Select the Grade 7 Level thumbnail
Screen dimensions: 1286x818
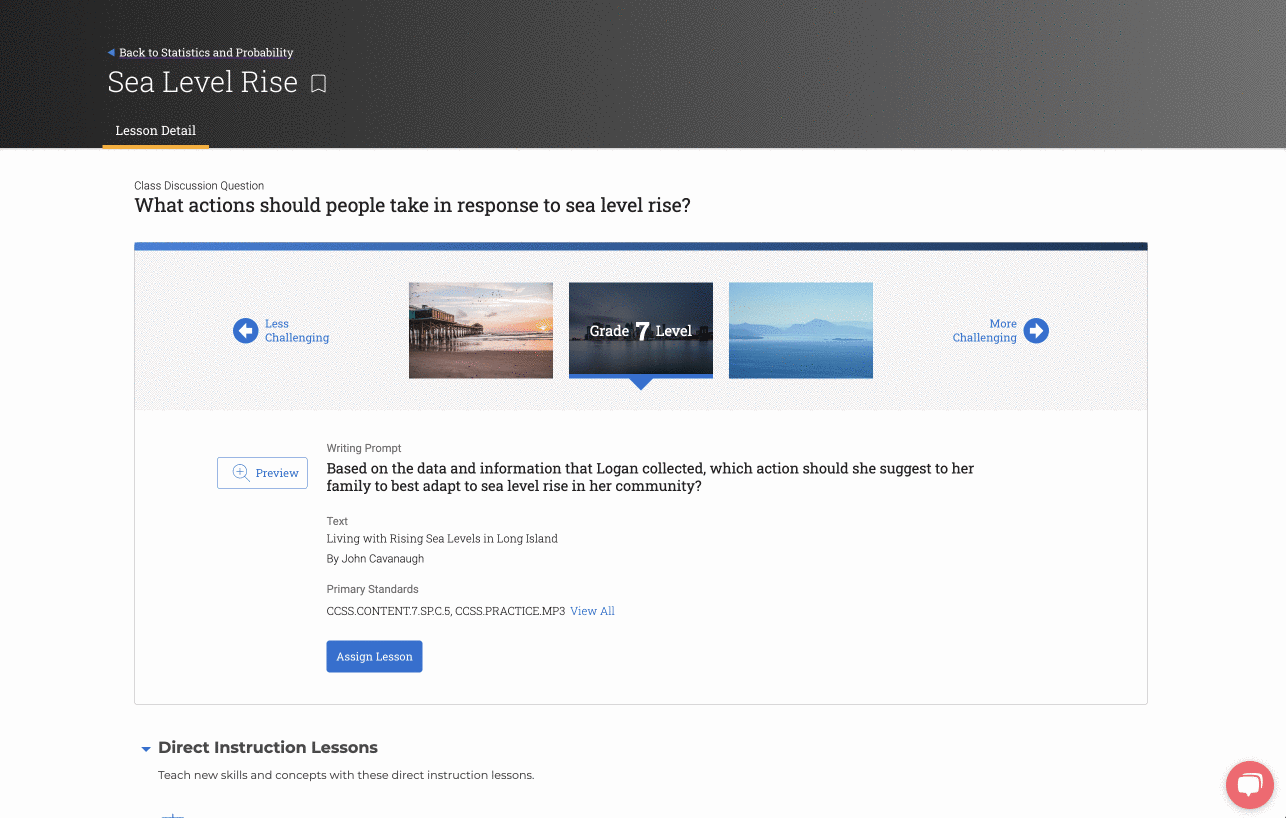(x=641, y=331)
